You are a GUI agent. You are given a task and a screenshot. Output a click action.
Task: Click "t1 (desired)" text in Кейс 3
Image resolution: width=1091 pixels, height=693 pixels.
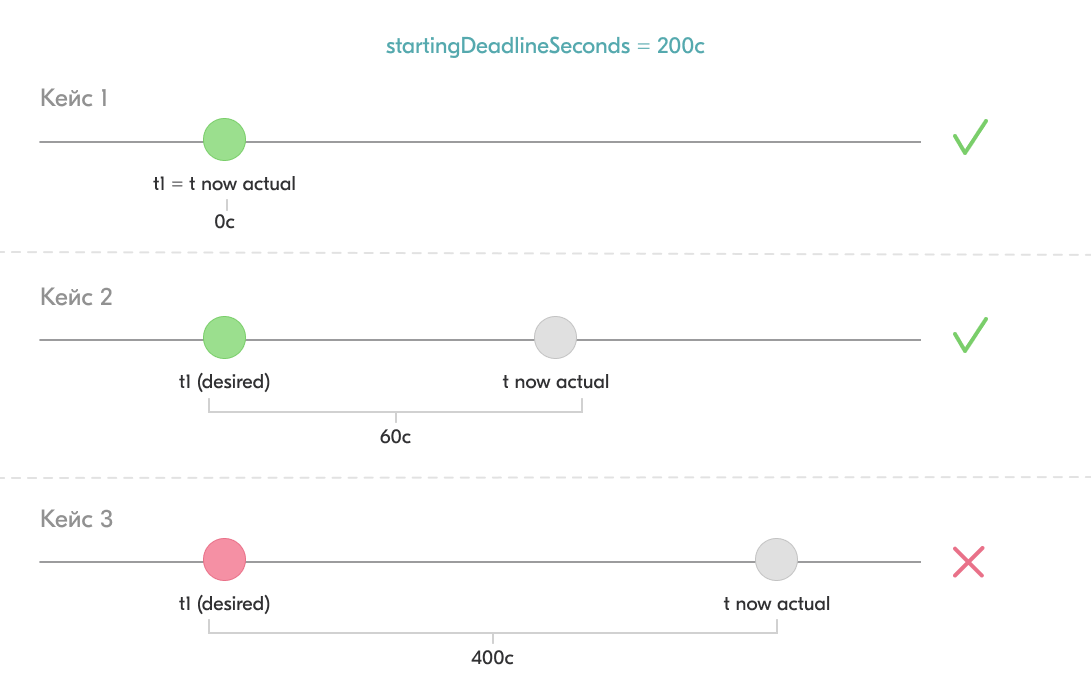(224, 603)
